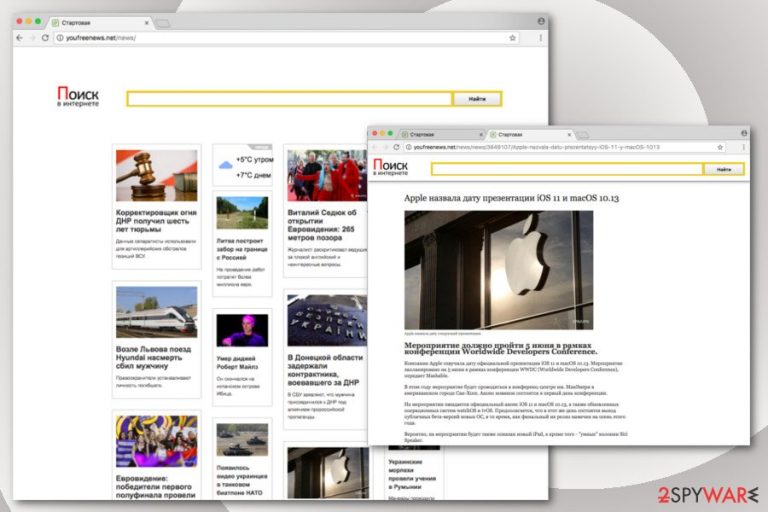Click the address bar showing youfreenews.net/news/
Viewport: 768px width, 512px height.
[x=286, y=38]
